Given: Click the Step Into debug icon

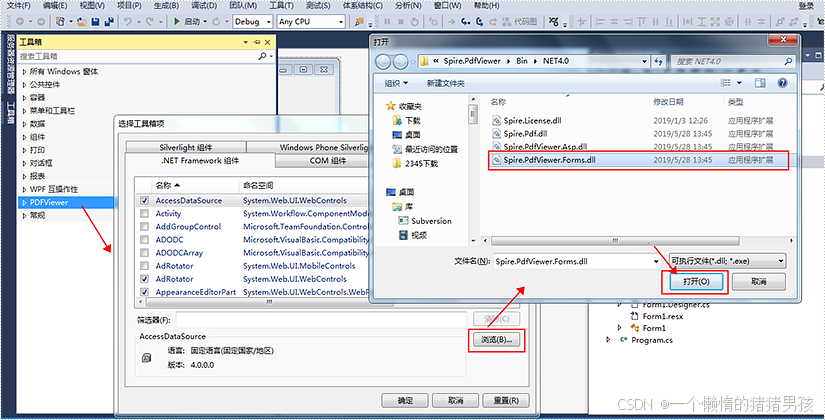Looking at the screenshot, I should pyautogui.click(x=466, y=22).
